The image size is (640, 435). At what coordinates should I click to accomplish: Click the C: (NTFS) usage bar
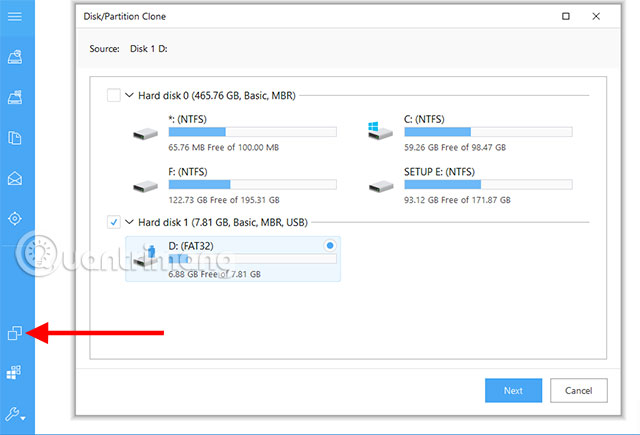[488, 132]
